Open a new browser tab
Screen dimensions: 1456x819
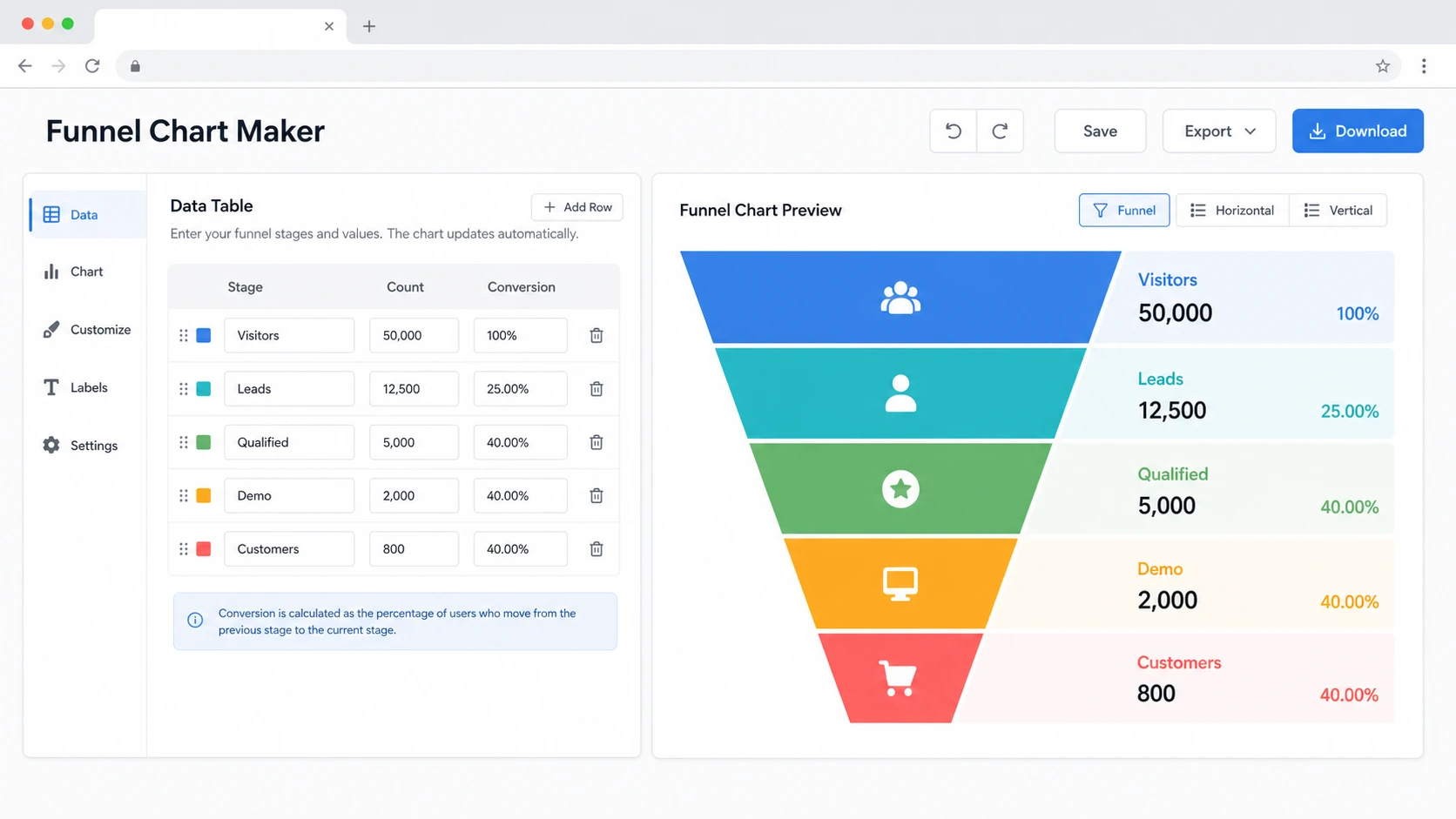tap(369, 26)
